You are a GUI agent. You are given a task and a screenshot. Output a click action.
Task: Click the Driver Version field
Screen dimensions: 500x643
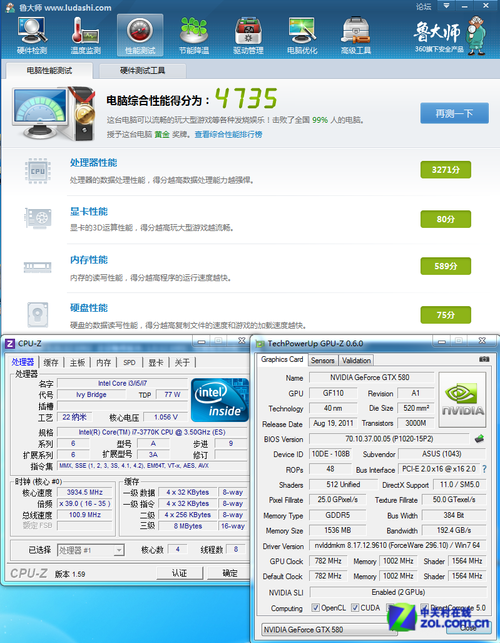(x=397, y=545)
